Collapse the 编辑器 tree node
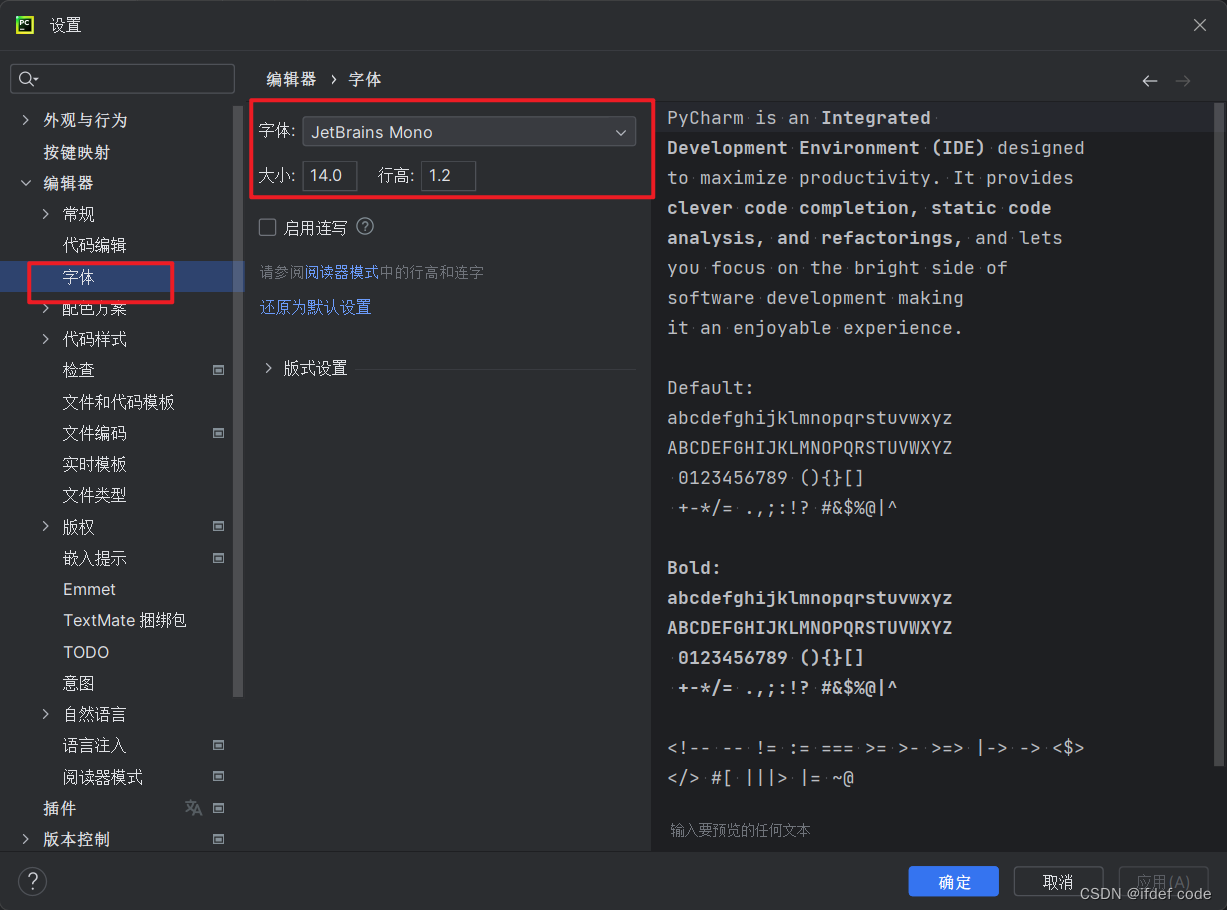 tap(26, 183)
